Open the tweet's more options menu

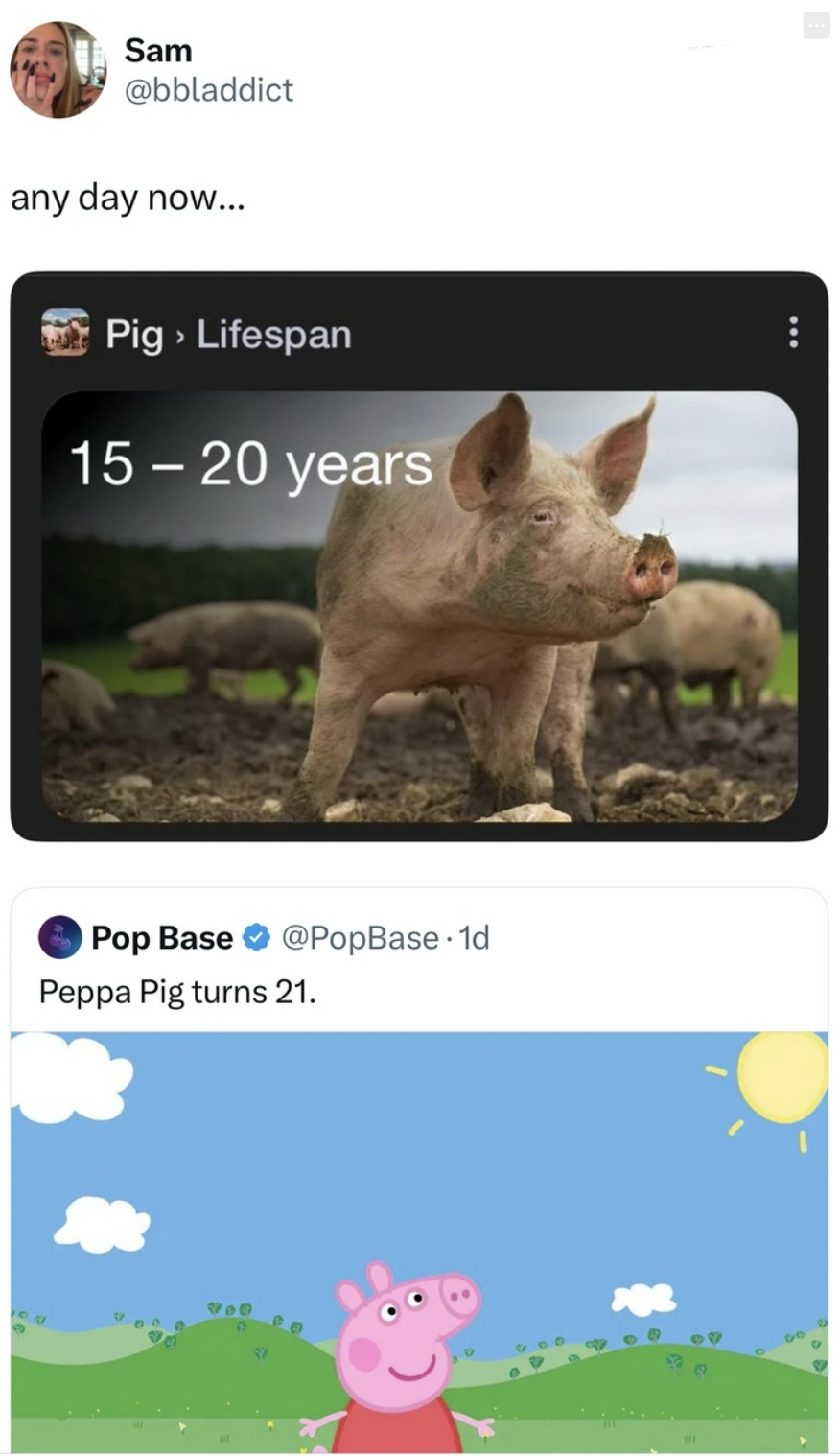816,27
